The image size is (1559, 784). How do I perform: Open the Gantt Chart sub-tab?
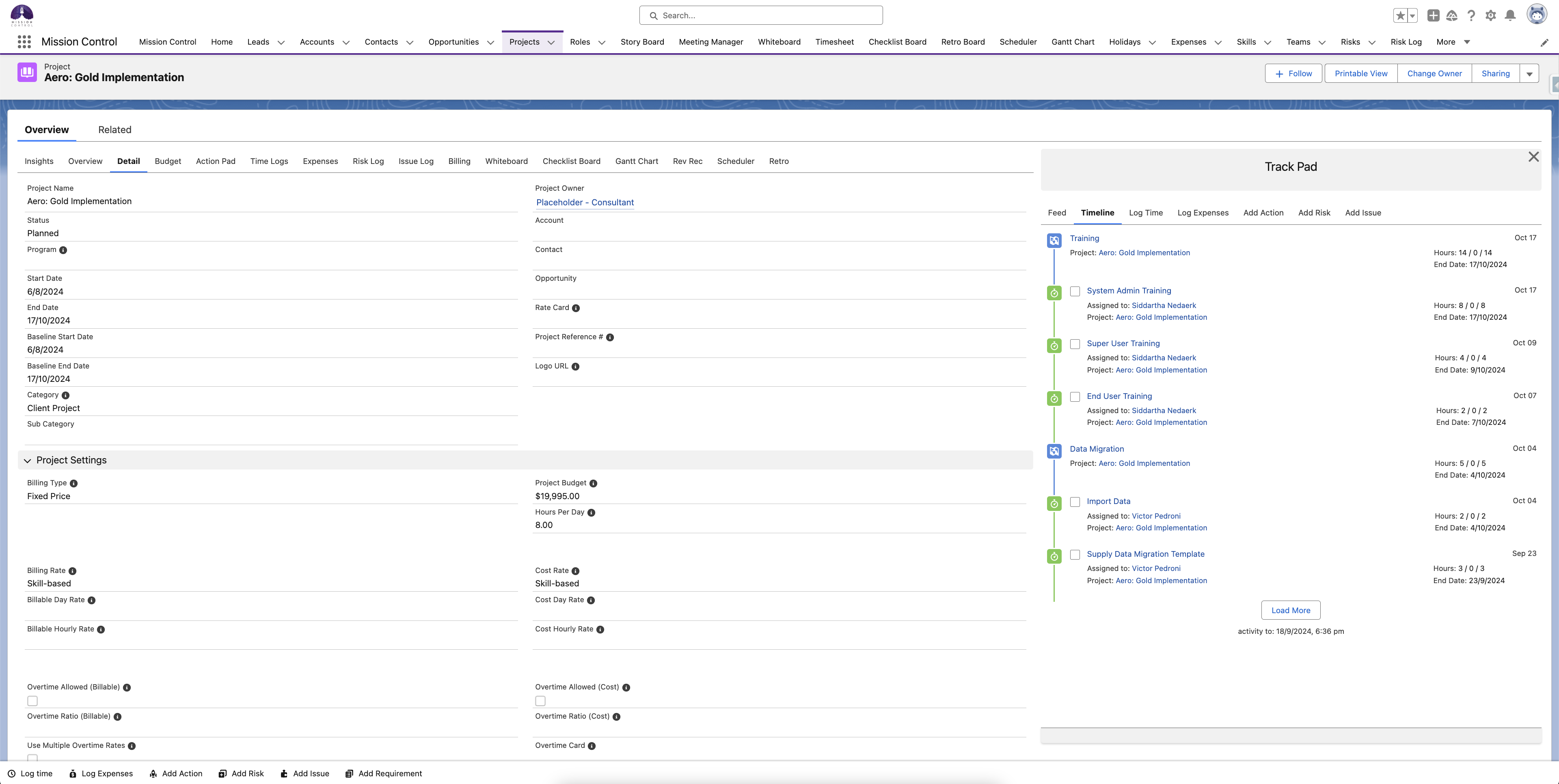pyautogui.click(x=637, y=161)
